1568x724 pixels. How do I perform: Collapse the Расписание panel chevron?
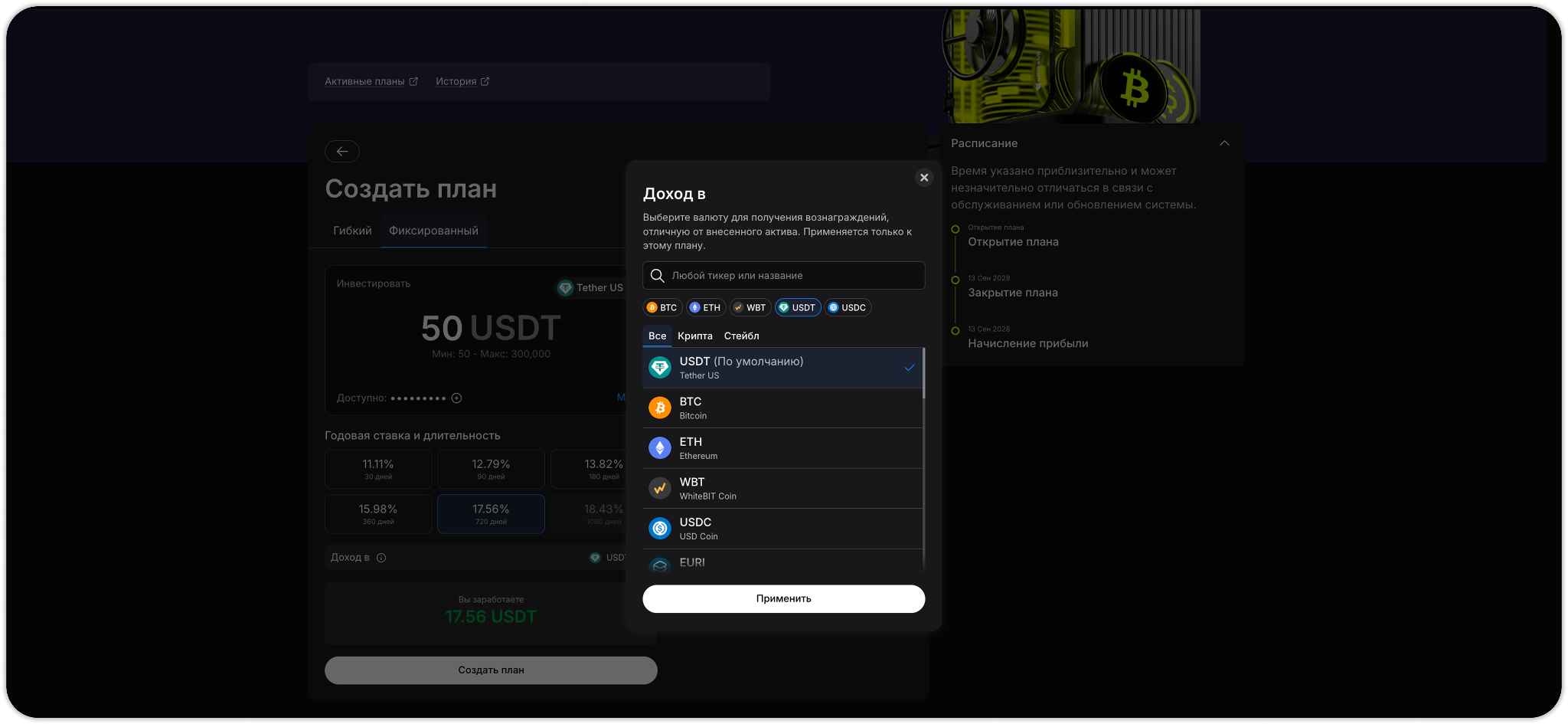tap(1224, 143)
